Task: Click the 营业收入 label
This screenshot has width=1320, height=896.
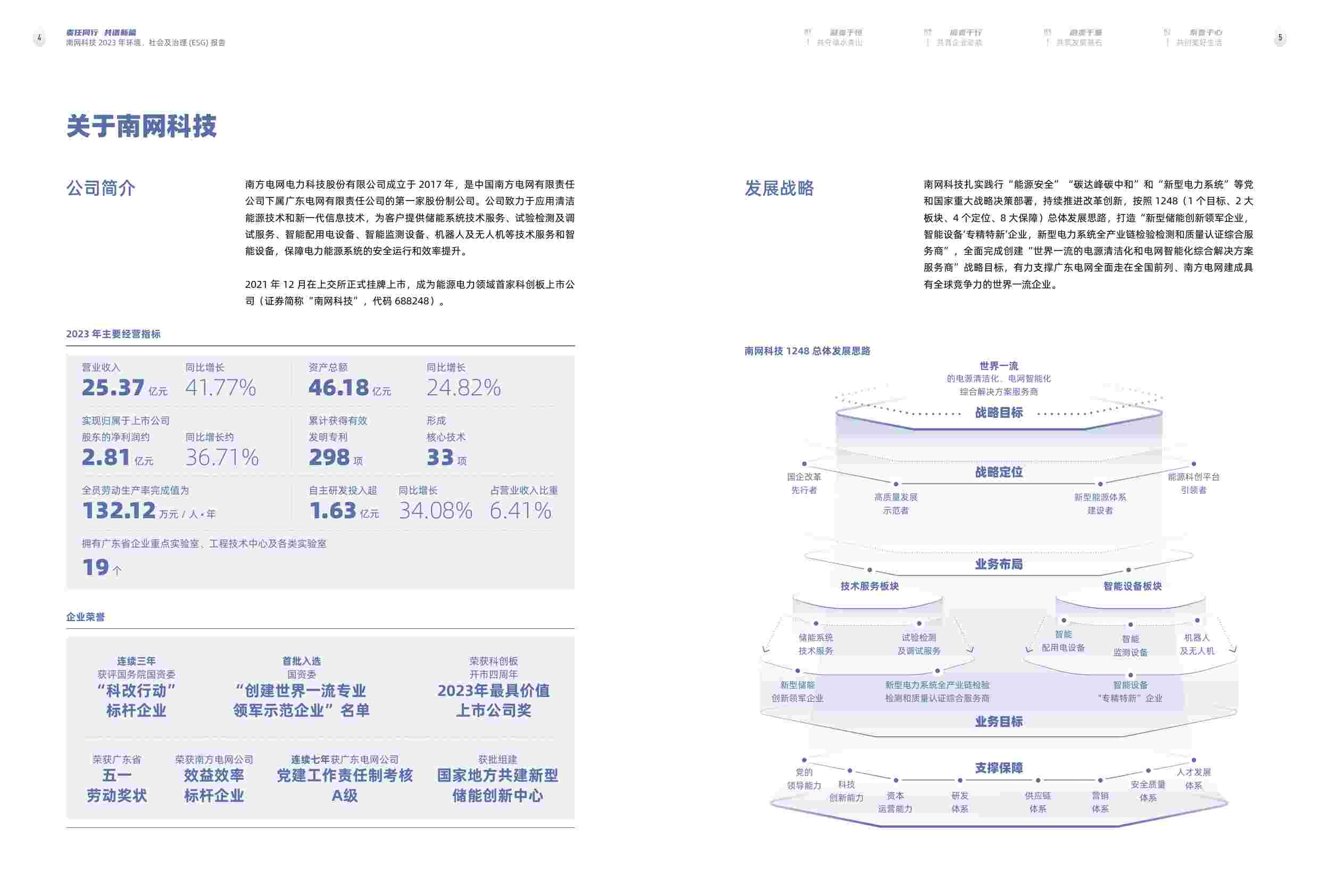Action: [101, 368]
